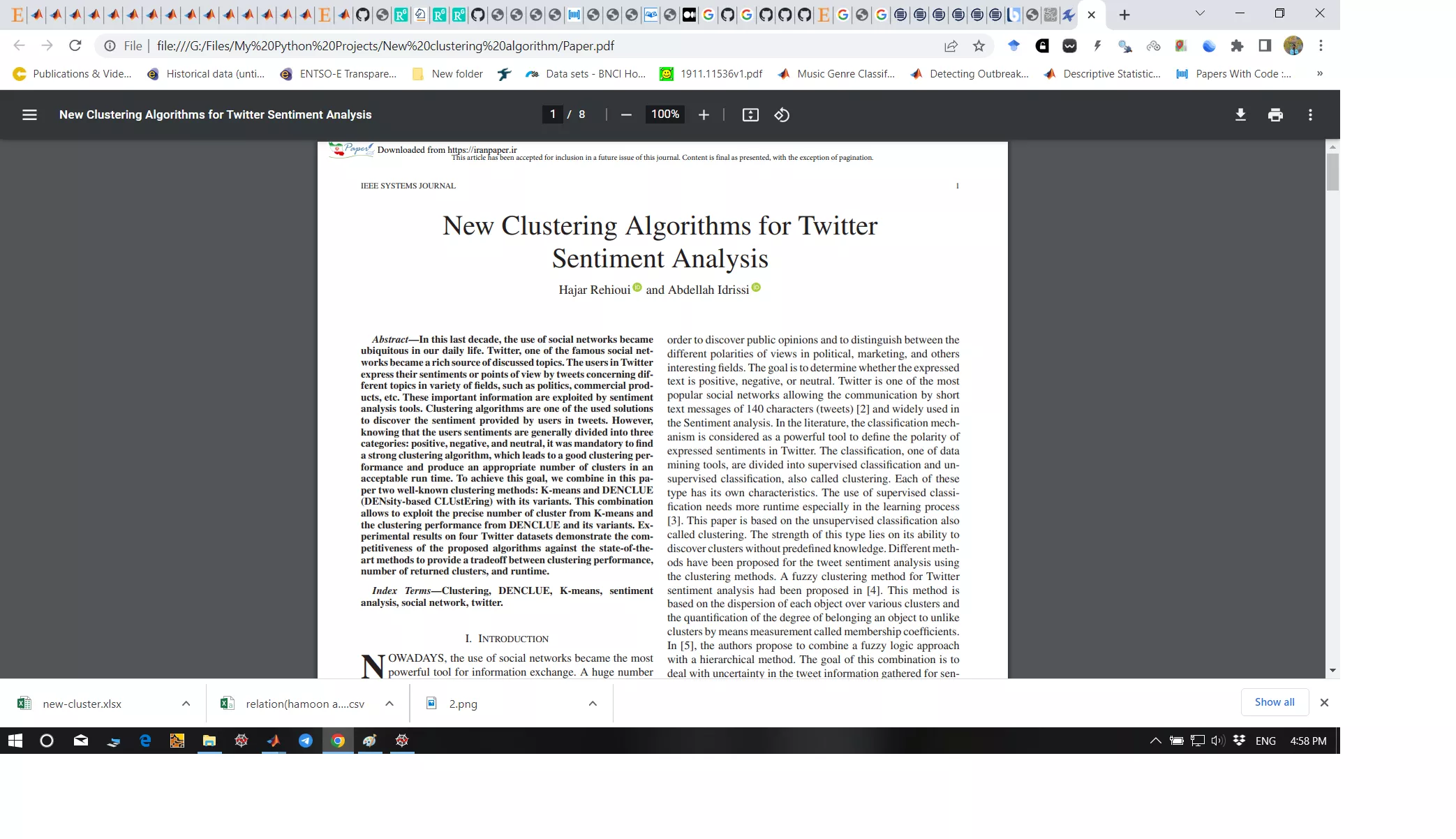This screenshot has width=1456, height=839.
Task: Open the Data sets - BNCI Ho... bookmark
Action: (586, 74)
